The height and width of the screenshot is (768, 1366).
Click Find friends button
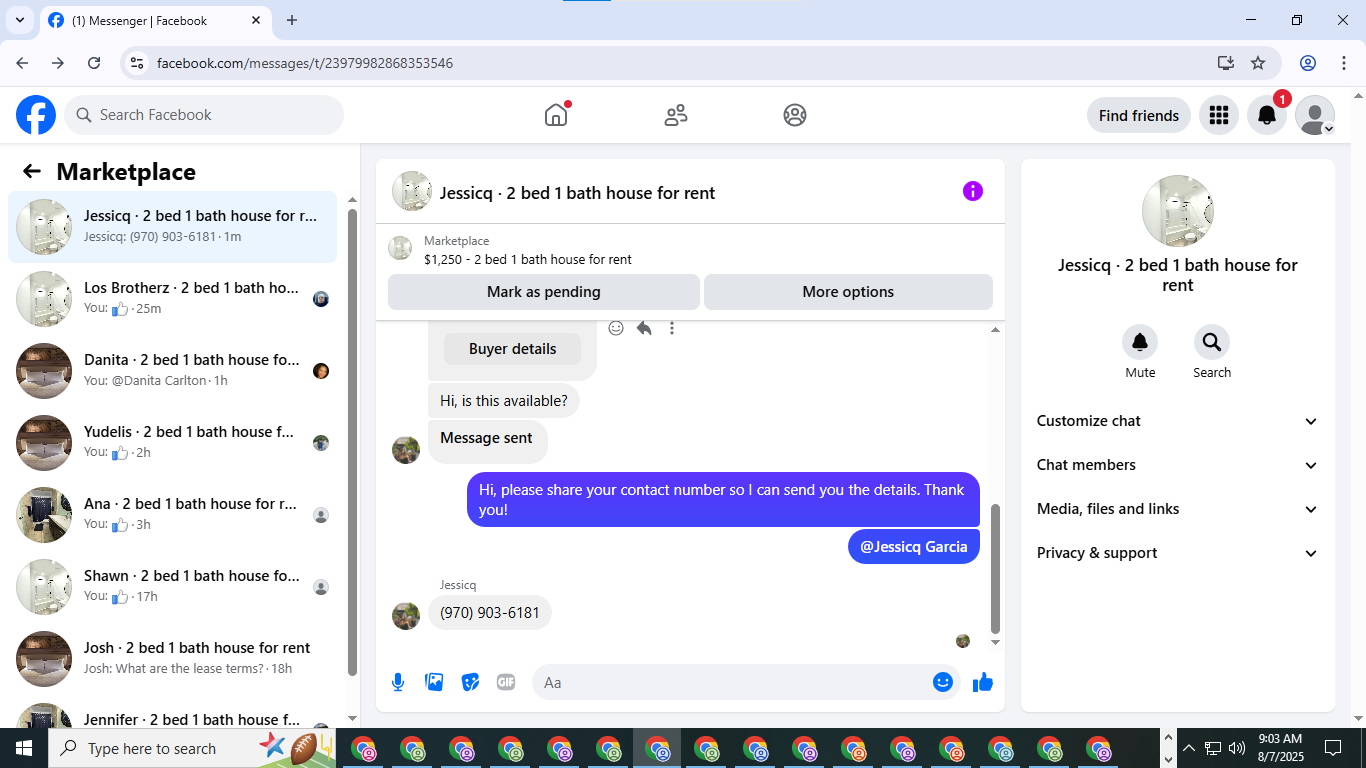click(1139, 115)
